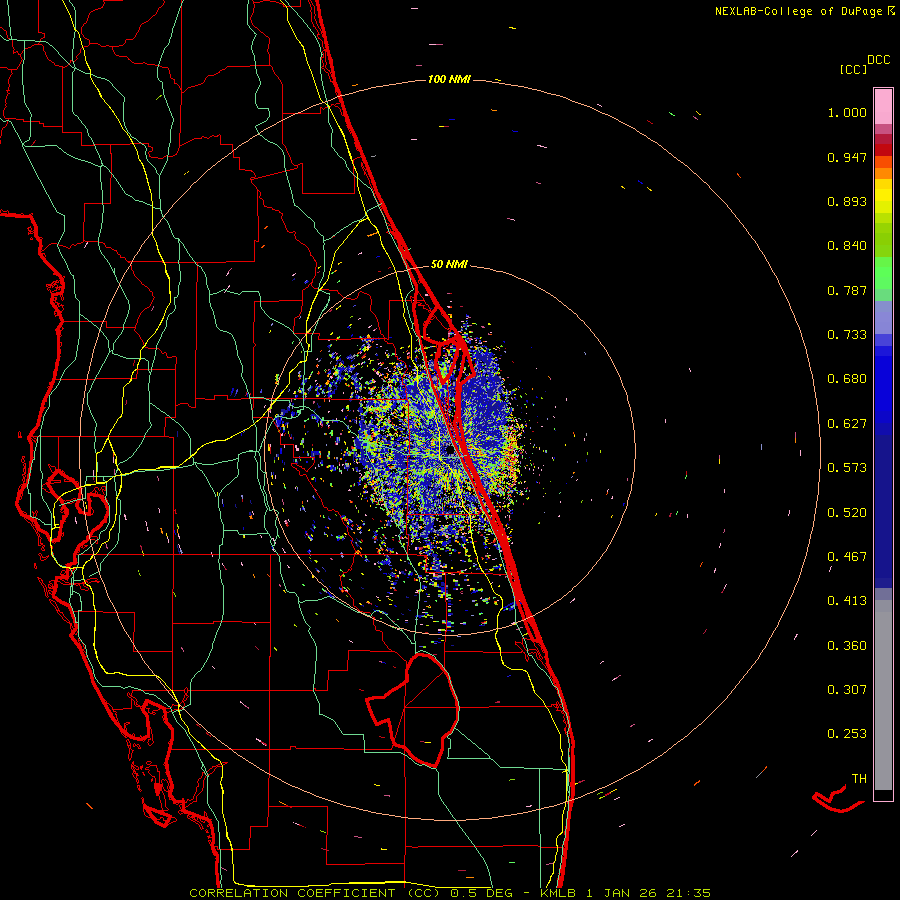
Task: Click the "0.413" scale value
Action: 847,601
